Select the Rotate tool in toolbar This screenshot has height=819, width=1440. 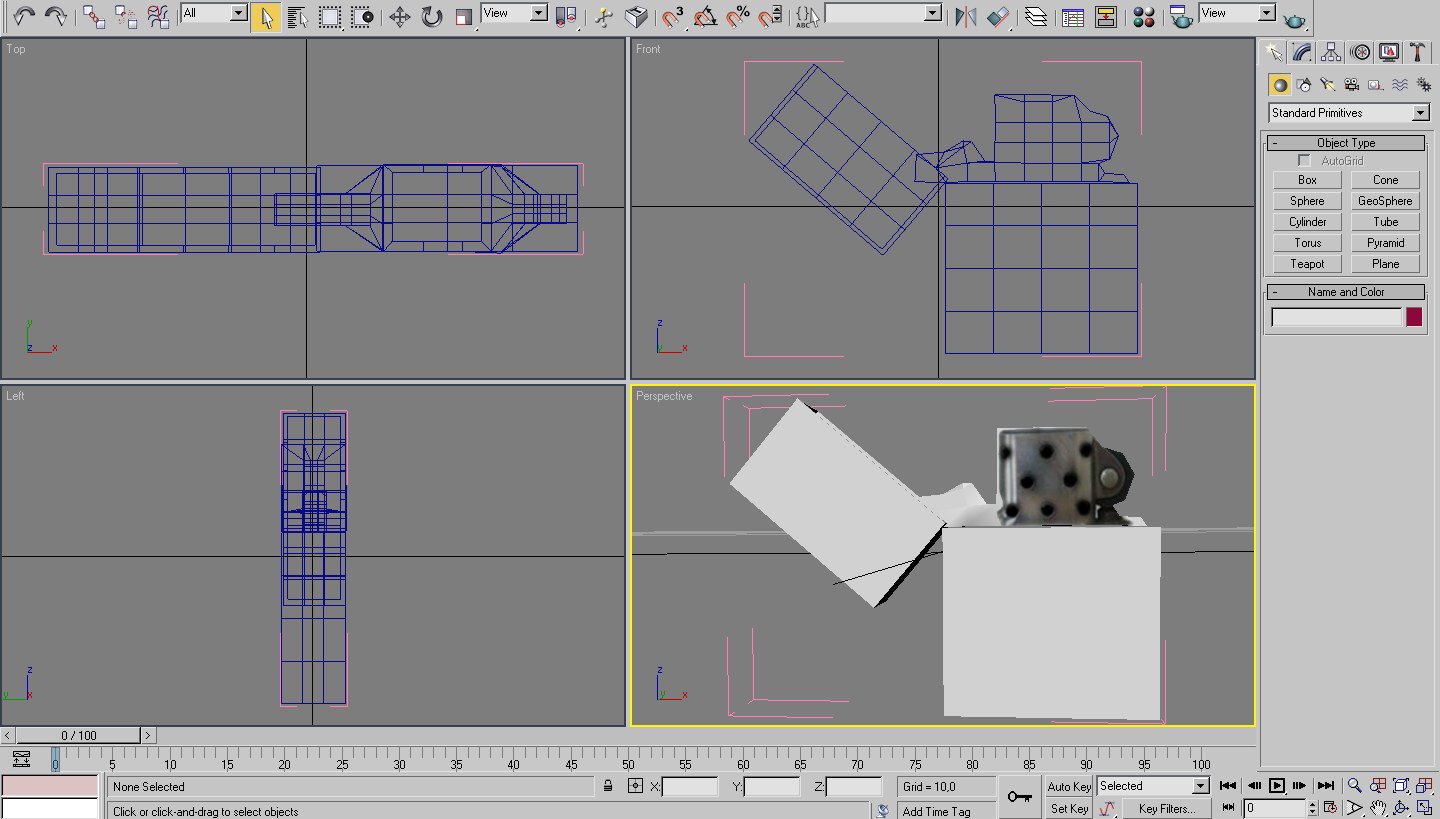pyautogui.click(x=431, y=17)
